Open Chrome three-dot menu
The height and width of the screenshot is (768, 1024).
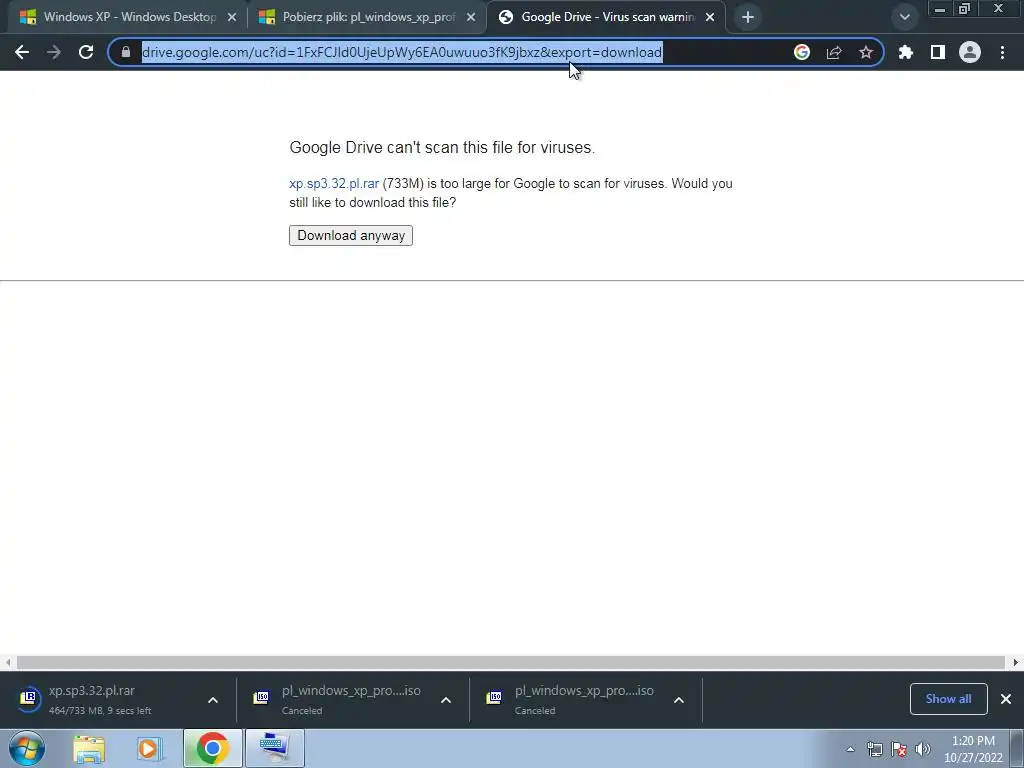[x=1002, y=52]
